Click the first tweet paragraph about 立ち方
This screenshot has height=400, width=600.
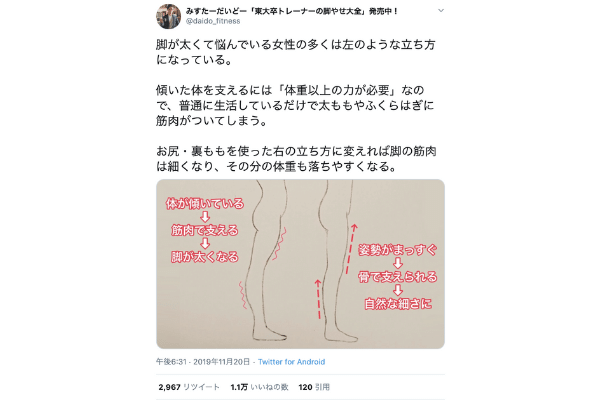(296, 52)
